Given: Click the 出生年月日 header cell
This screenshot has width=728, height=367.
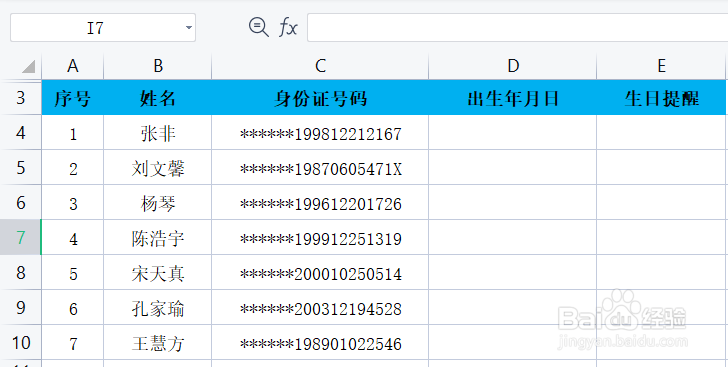Looking at the screenshot, I should (513, 98).
